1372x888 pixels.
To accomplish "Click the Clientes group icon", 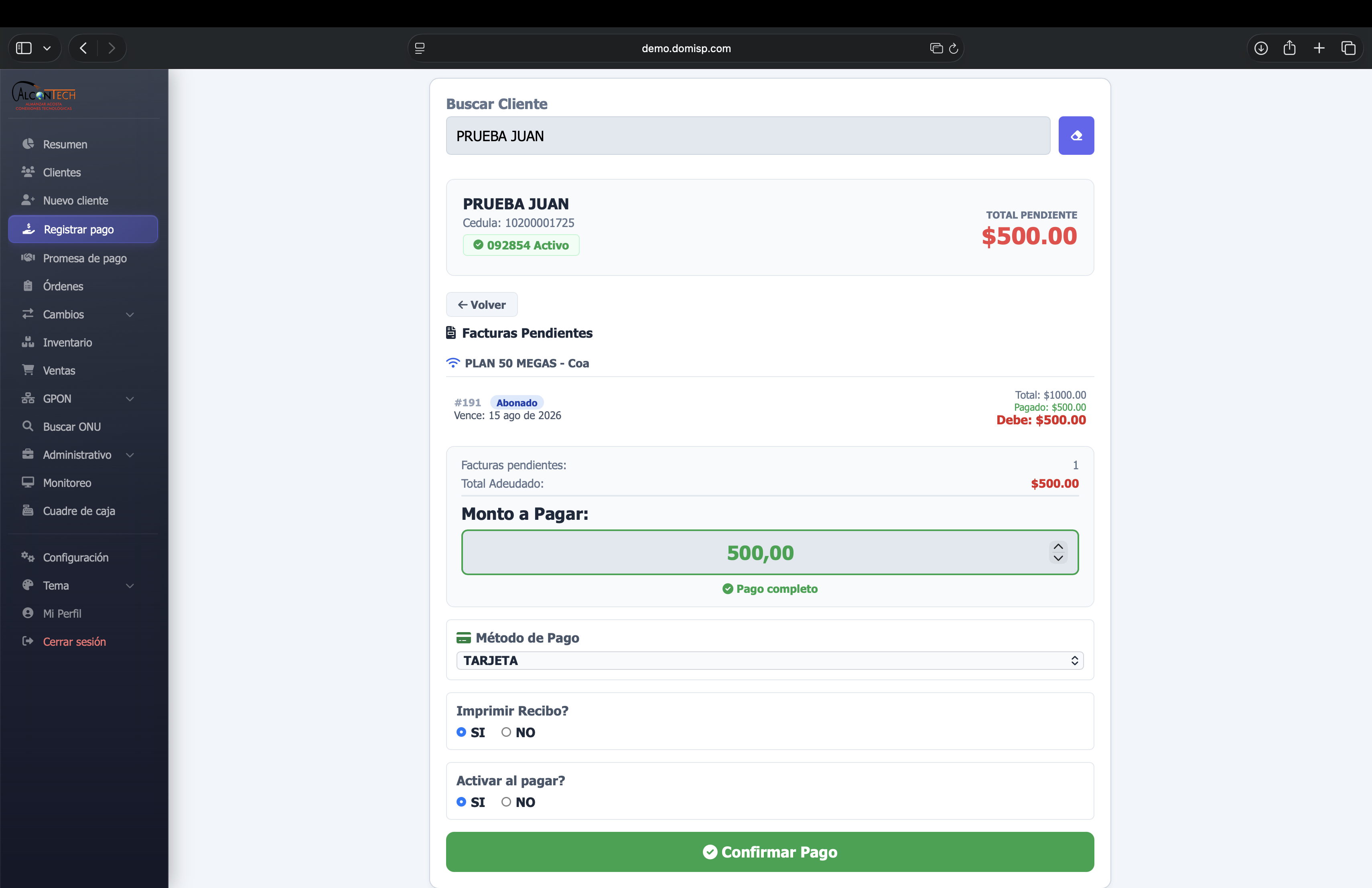I will (x=28, y=172).
